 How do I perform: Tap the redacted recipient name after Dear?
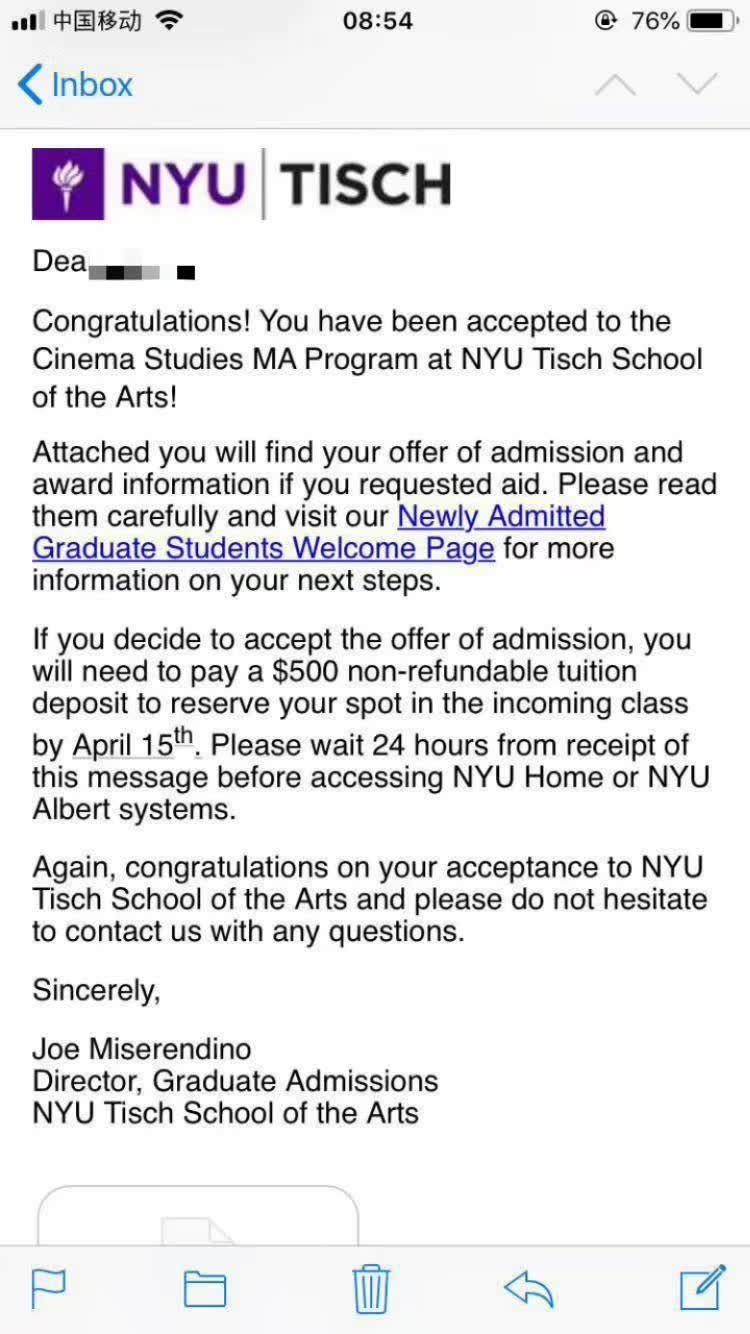click(140, 270)
